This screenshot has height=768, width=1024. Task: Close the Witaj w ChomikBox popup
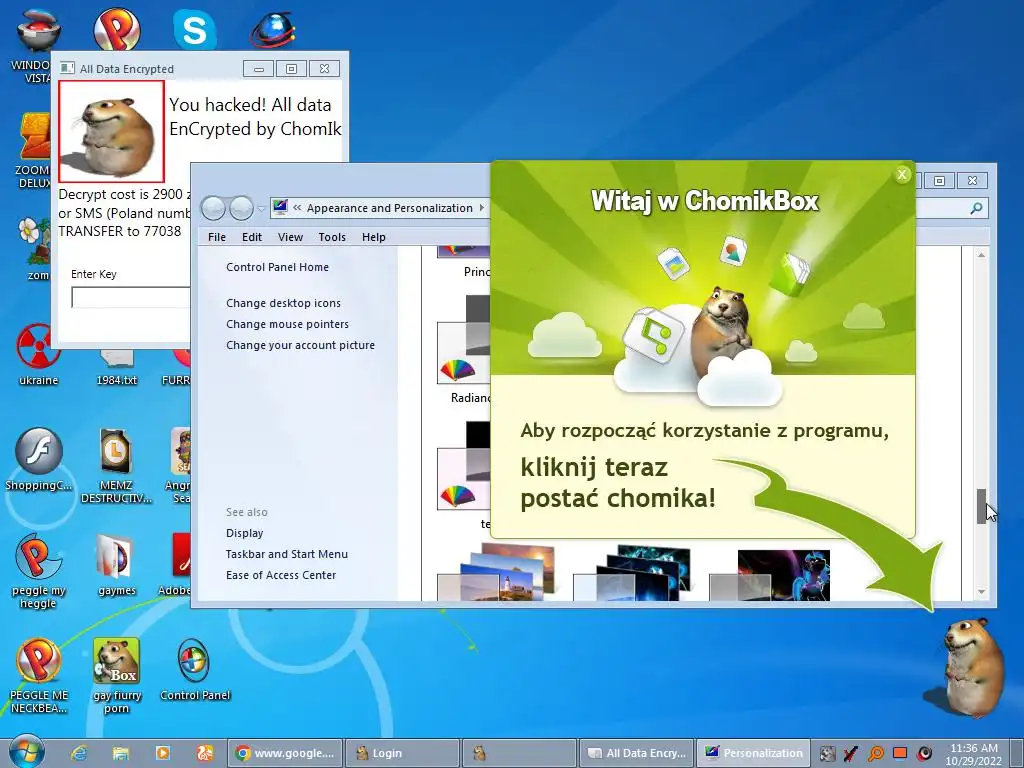(x=902, y=174)
